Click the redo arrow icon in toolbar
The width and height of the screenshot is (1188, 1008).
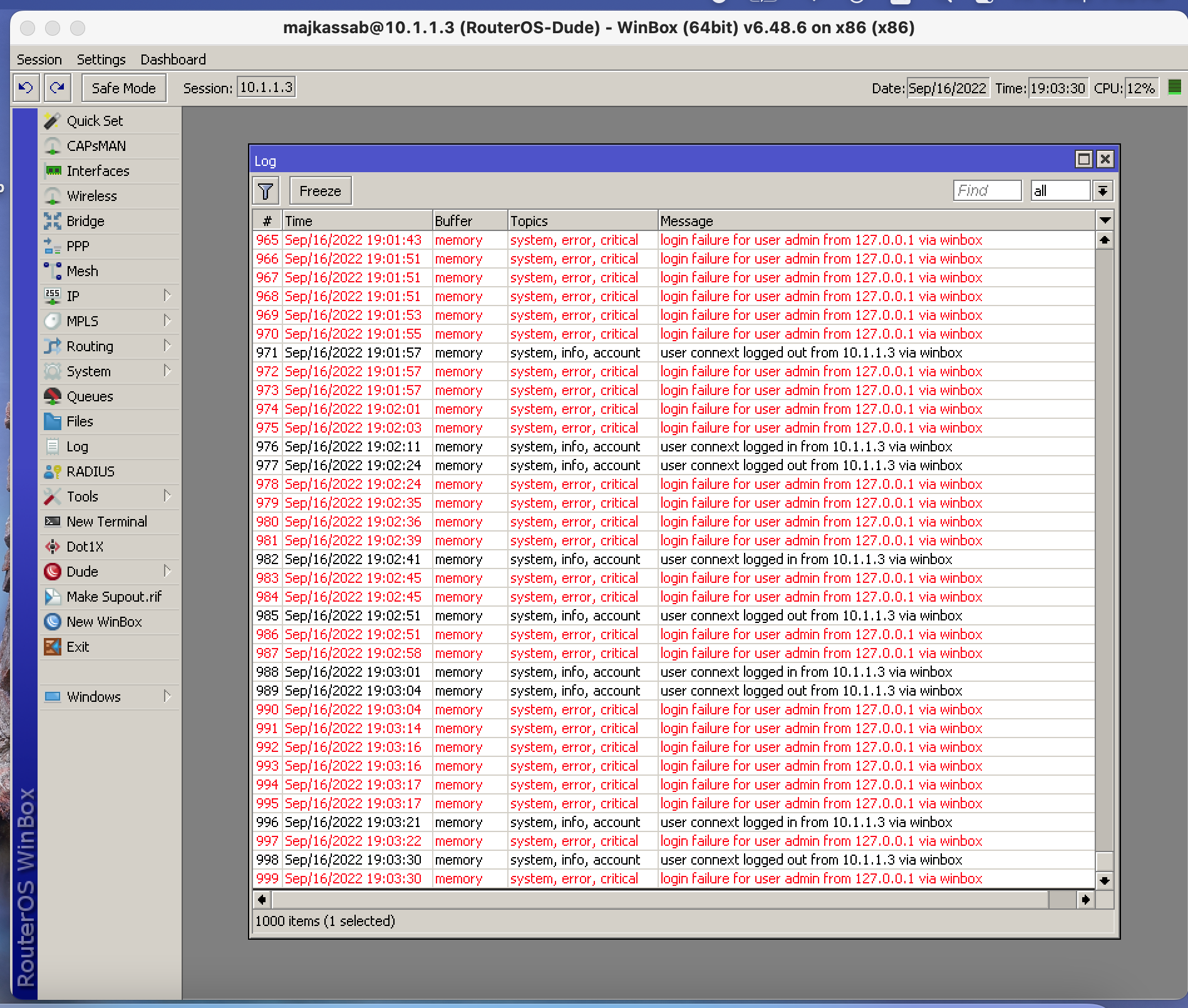(58, 88)
